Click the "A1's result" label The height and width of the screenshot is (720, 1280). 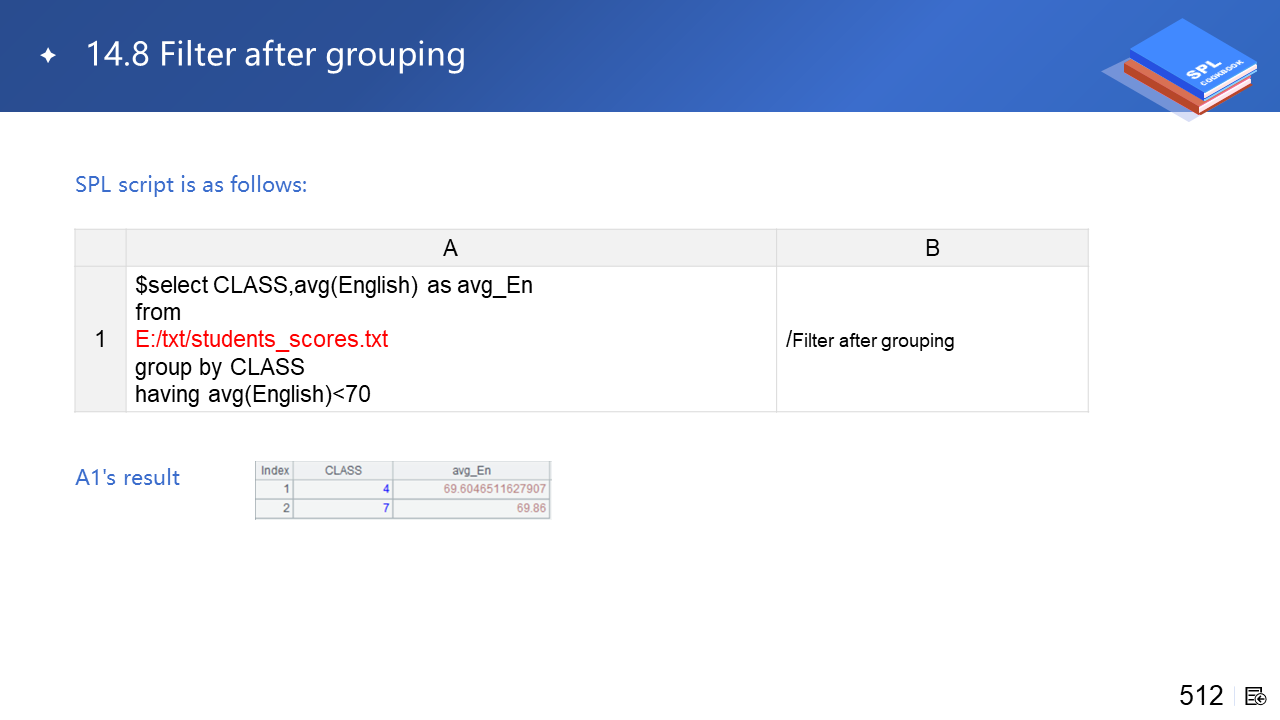(127, 477)
